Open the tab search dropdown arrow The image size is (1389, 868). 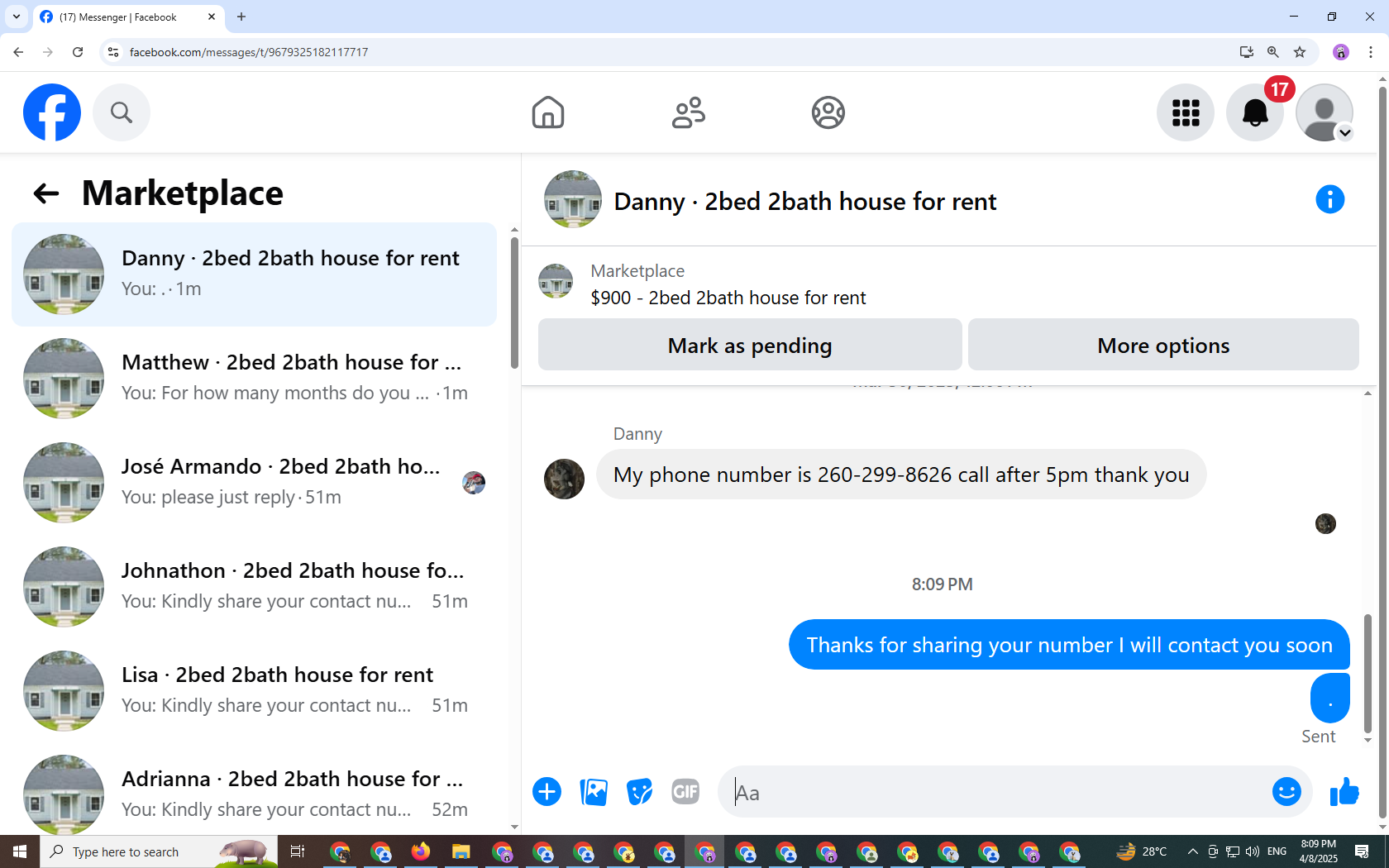click(x=17, y=17)
